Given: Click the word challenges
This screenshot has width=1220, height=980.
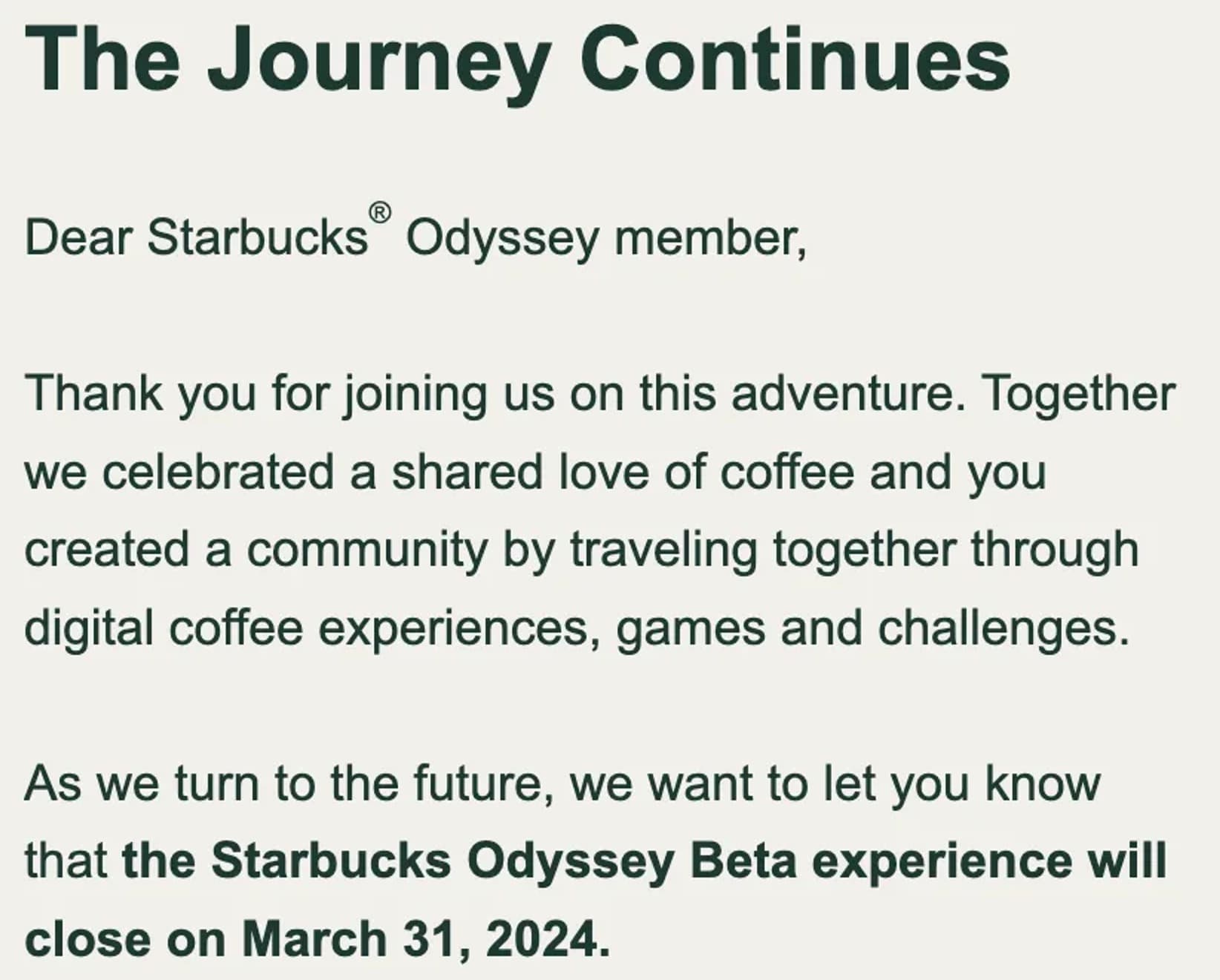Looking at the screenshot, I should [x=1003, y=629].
